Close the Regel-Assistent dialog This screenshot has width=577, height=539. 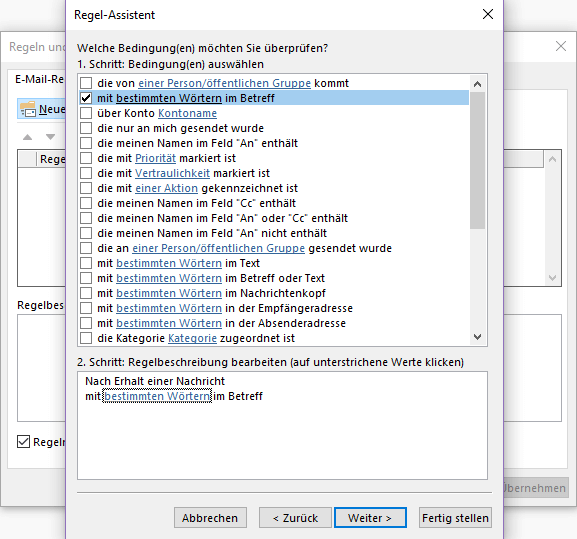point(488,14)
